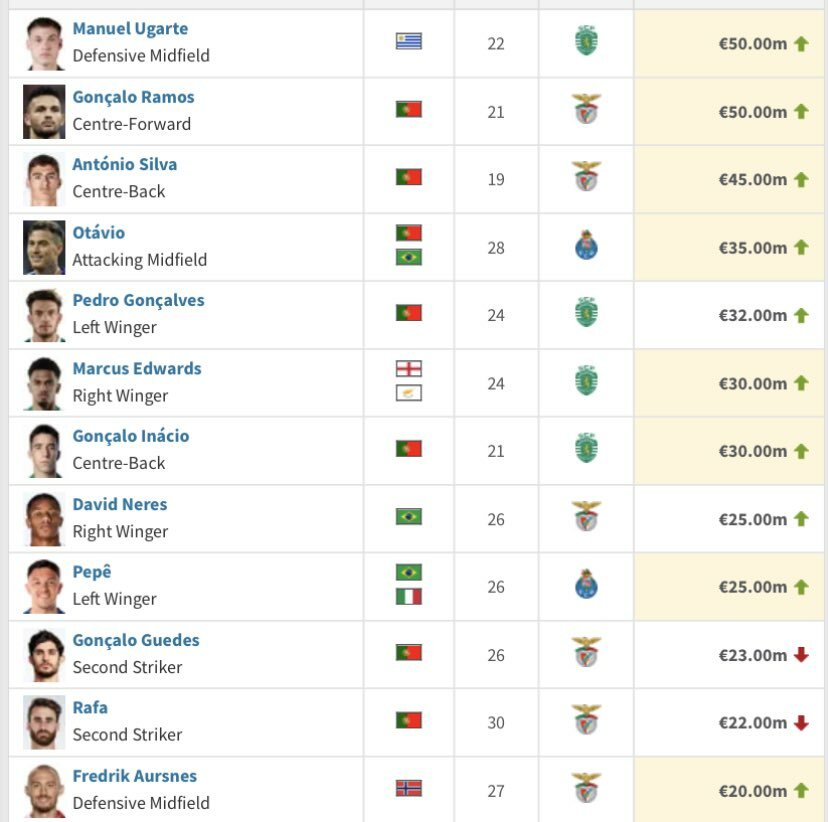
Task: Click Gonçalo Guedes portrait thumbnail
Action: [x=44, y=655]
